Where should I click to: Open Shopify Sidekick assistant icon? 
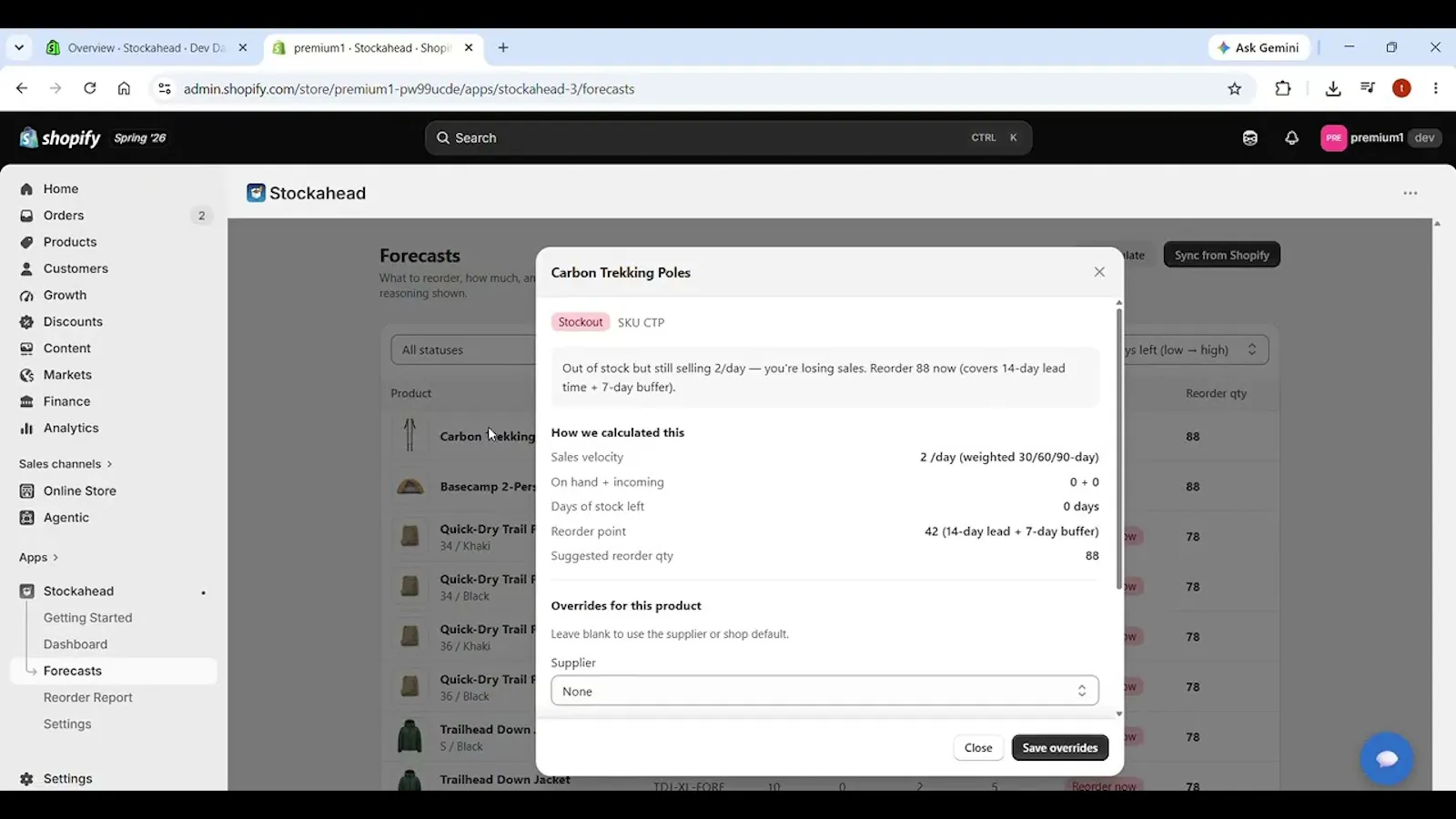1249,137
